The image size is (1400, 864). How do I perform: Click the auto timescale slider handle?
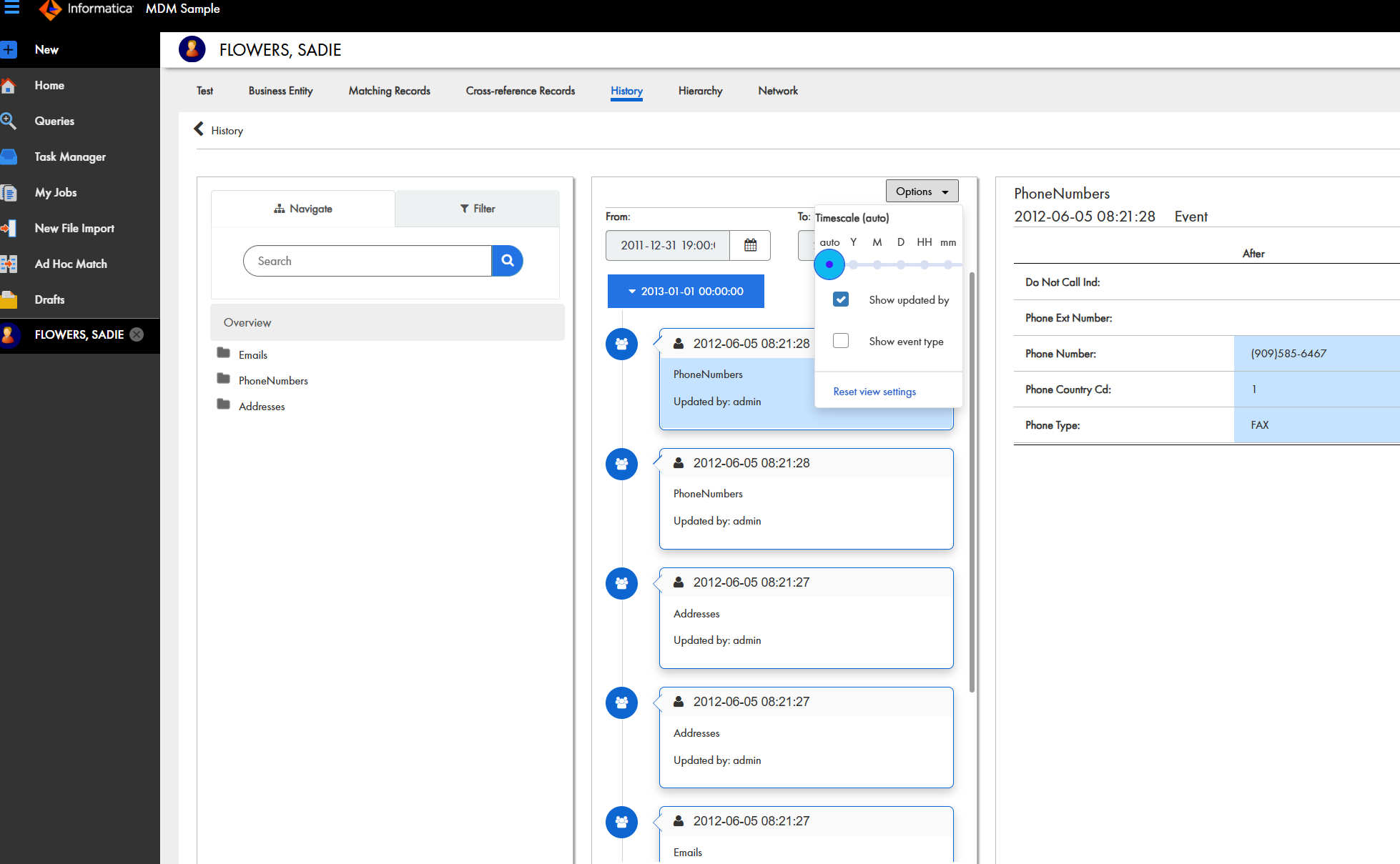pos(829,264)
